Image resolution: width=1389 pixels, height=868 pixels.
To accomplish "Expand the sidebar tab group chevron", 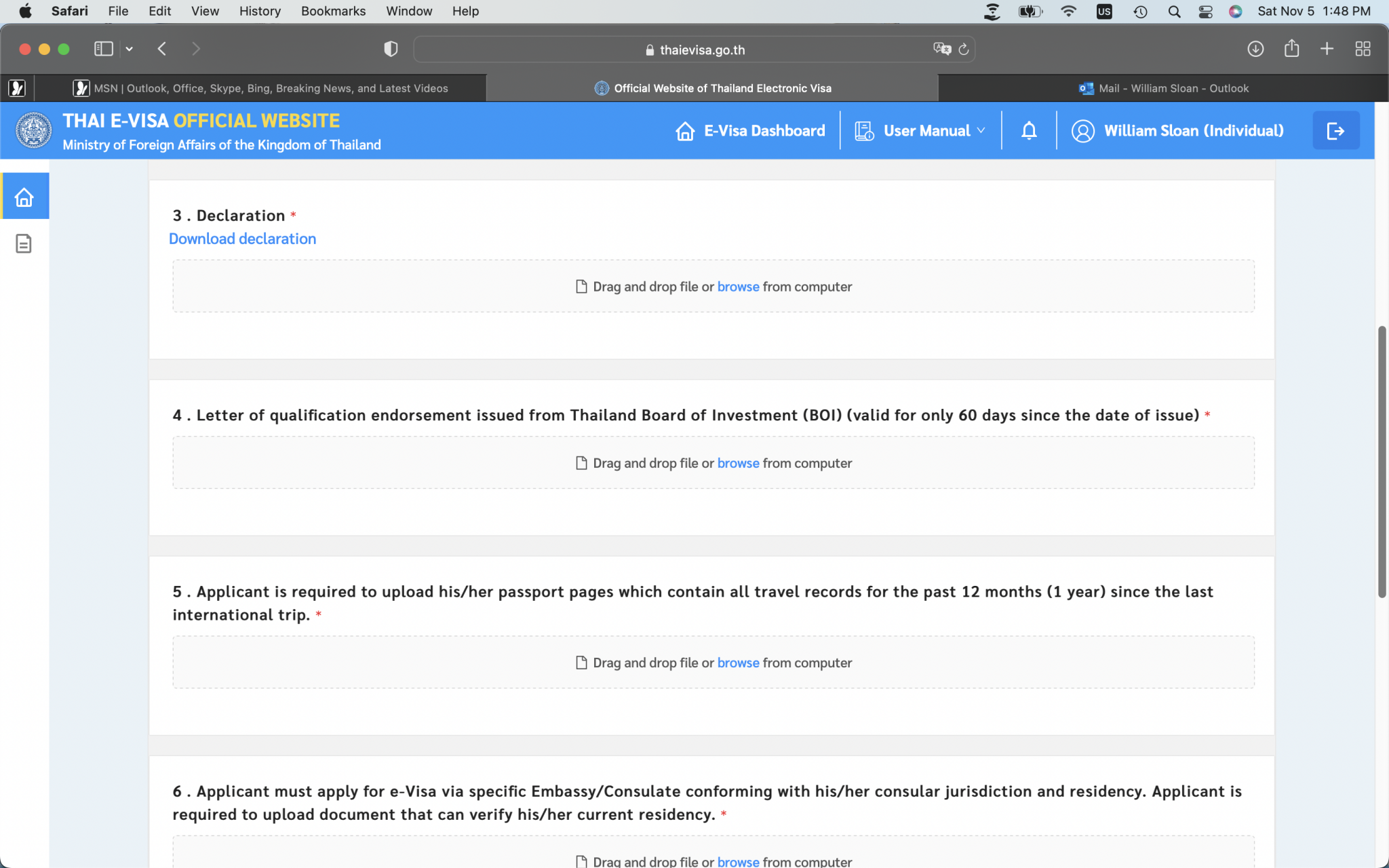I will (129, 49).
